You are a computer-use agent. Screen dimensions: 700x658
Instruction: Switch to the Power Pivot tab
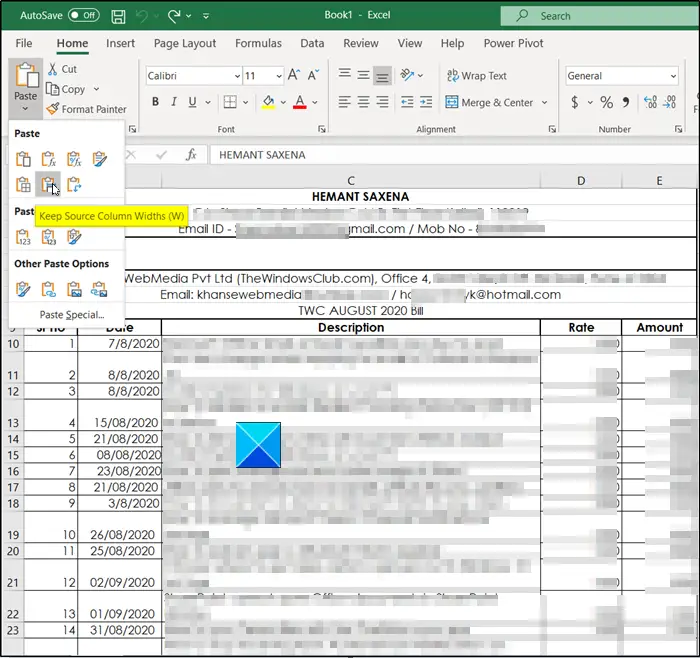tap(513, 43)
